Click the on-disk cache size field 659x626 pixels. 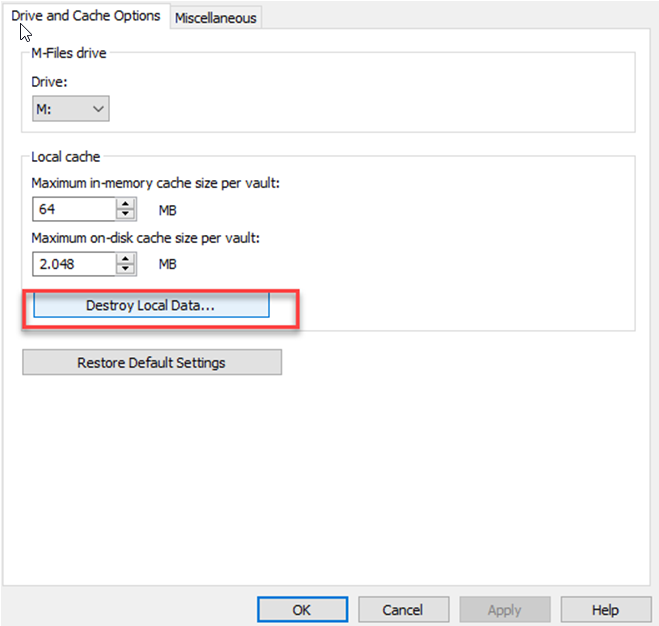pyautogui.click(x=74, y=264)
